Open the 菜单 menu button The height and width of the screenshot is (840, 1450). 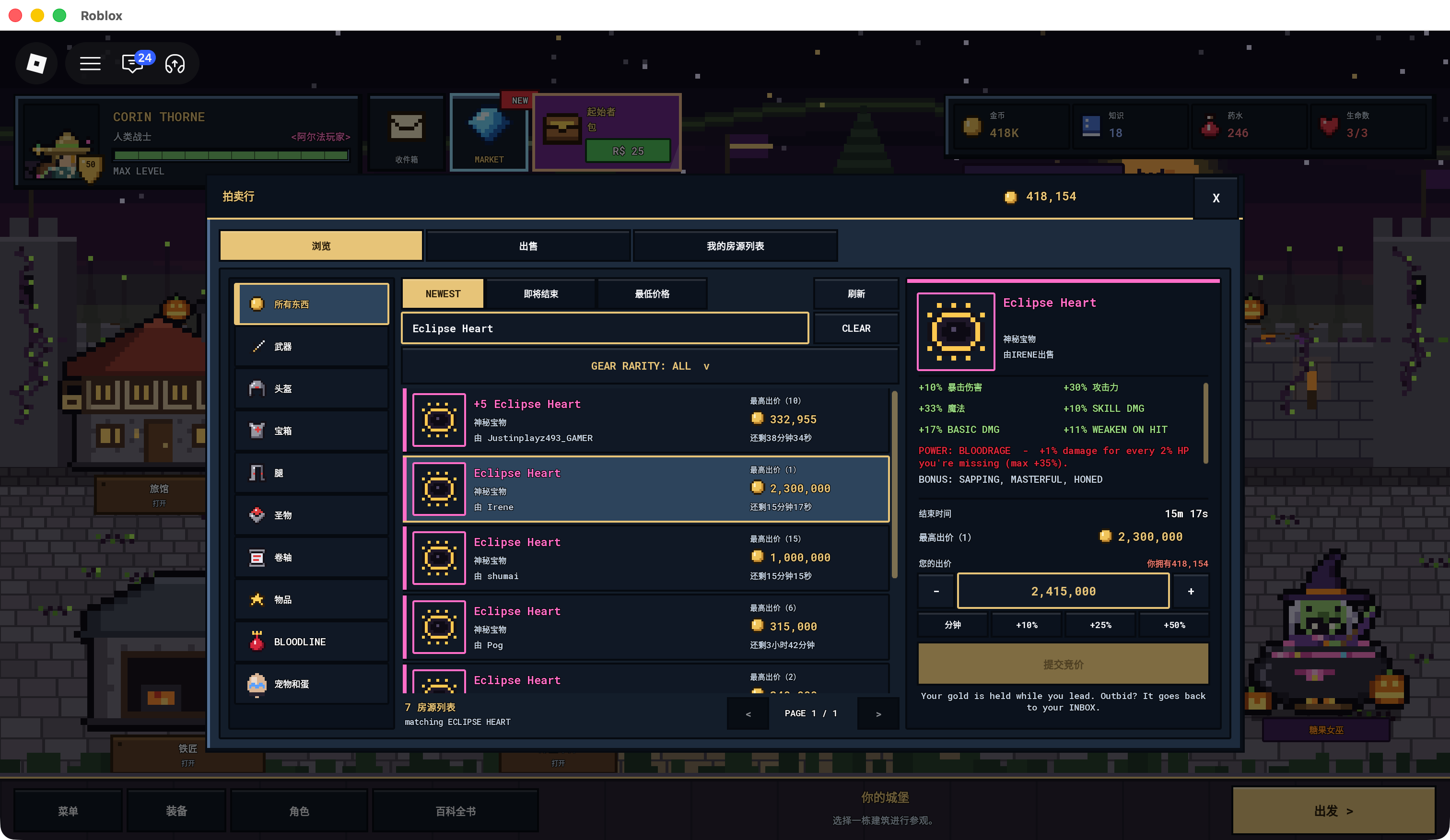[68, 811]
